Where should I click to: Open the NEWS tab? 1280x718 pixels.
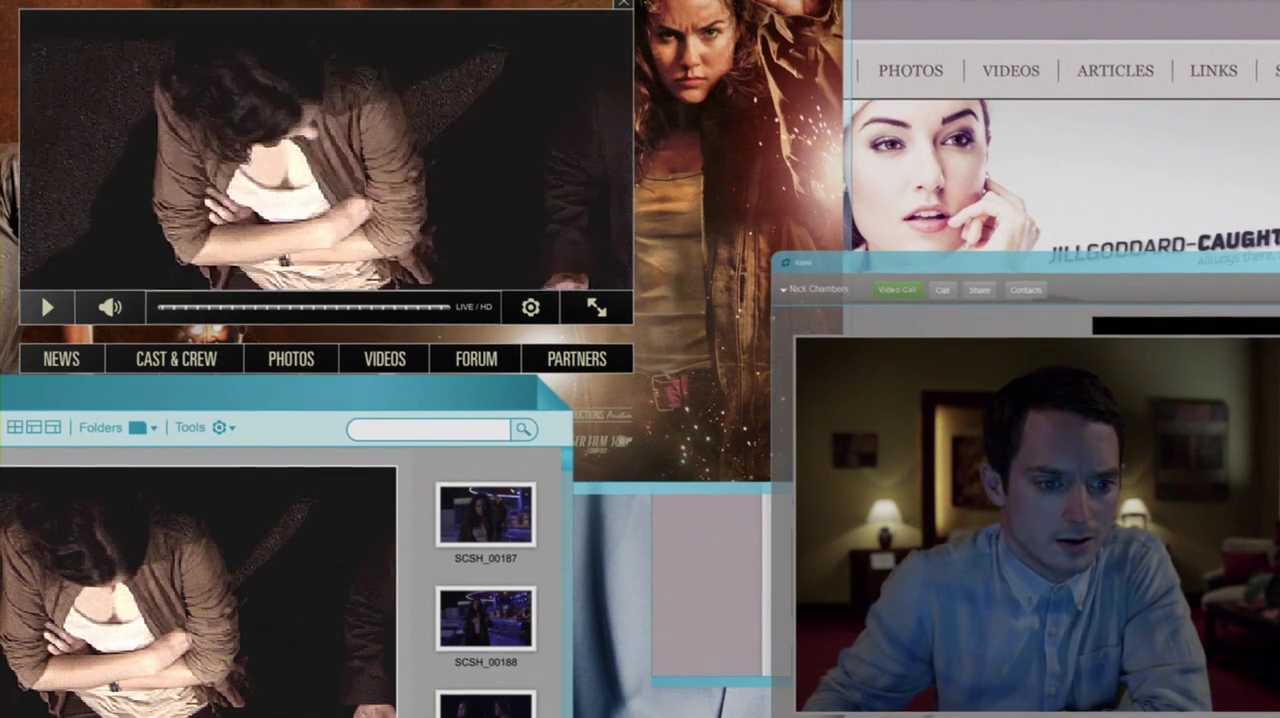pyautogui.click(x=61, y=359)
